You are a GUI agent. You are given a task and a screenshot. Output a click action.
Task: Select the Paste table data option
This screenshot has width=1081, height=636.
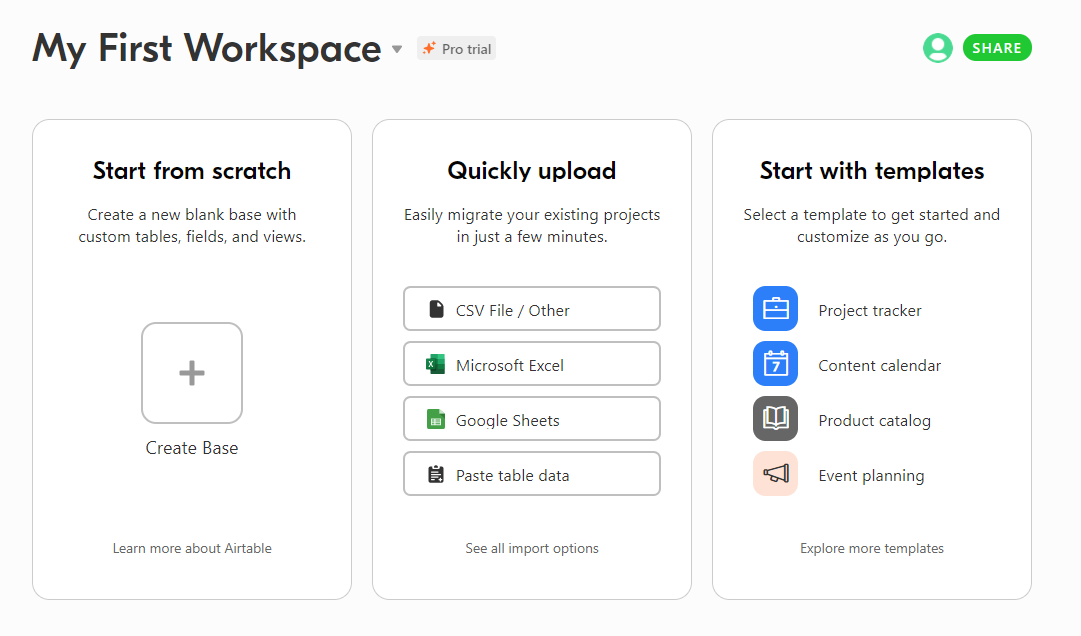point(532,474)
